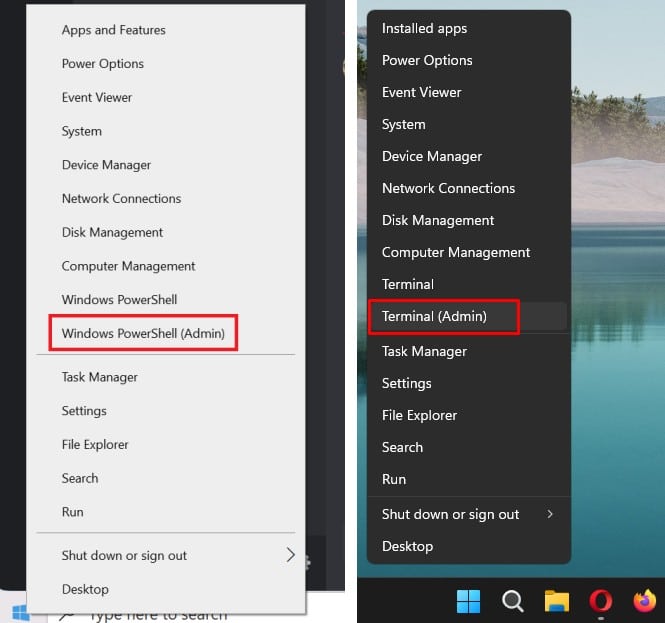Choose Search in the light Windows 10 menu
Image resolution: width=665 pixels, height=623 pixels.
click(166, 478)
